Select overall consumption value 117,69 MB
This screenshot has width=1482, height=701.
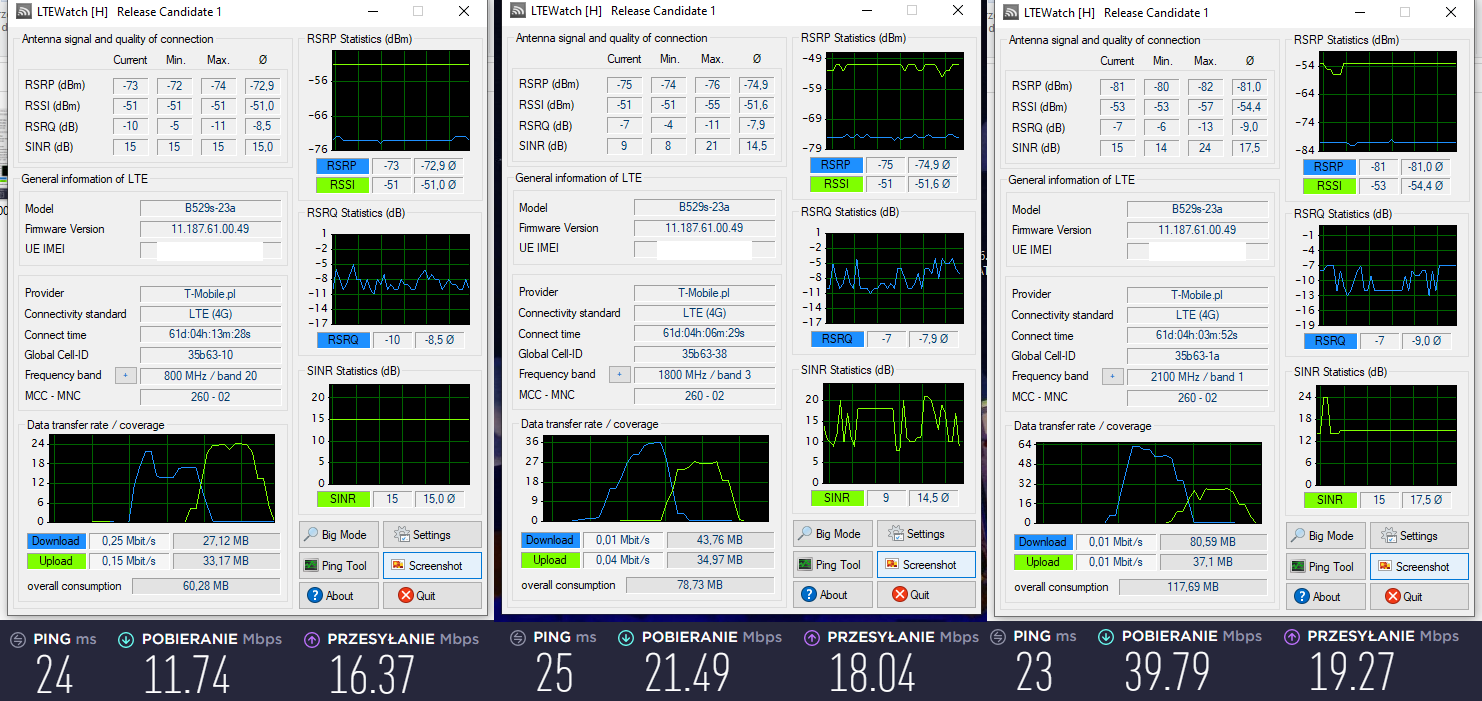click(x=1193, y=587)
